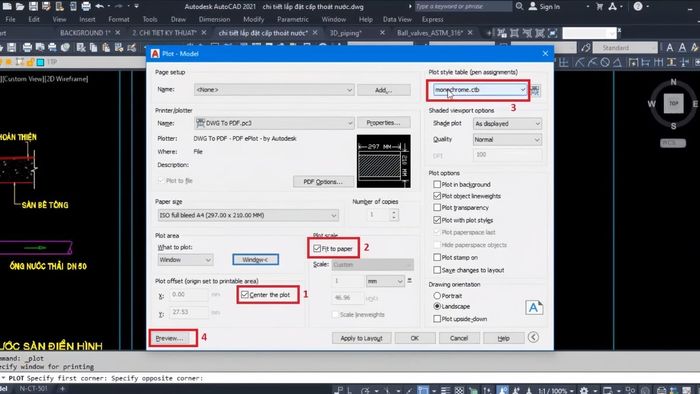The width and height of the screenshot is (700, 394).
Task: Open the Shade plot dropdown
Action: 507,124
